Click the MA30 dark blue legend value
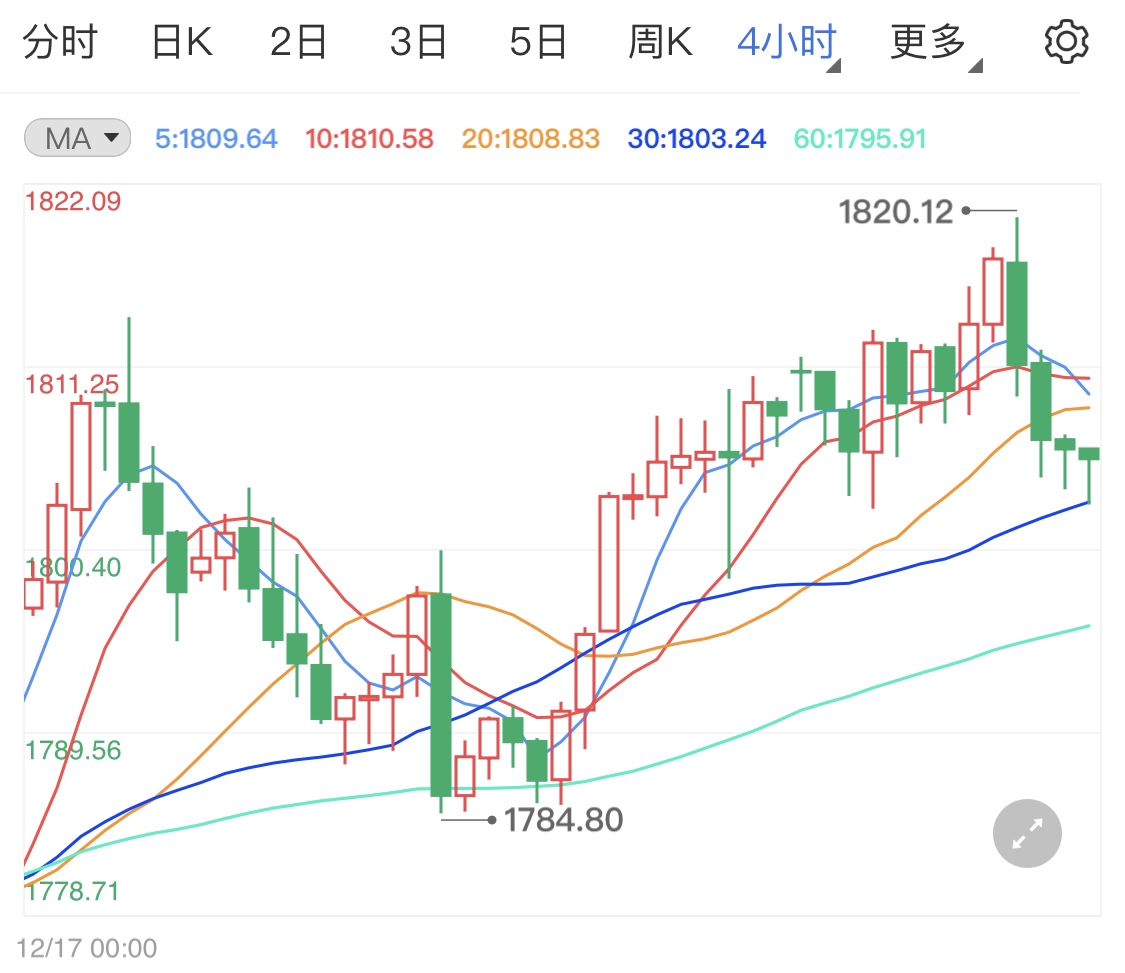The height and width of the screenshot is (973, 1125). (696, 139)
